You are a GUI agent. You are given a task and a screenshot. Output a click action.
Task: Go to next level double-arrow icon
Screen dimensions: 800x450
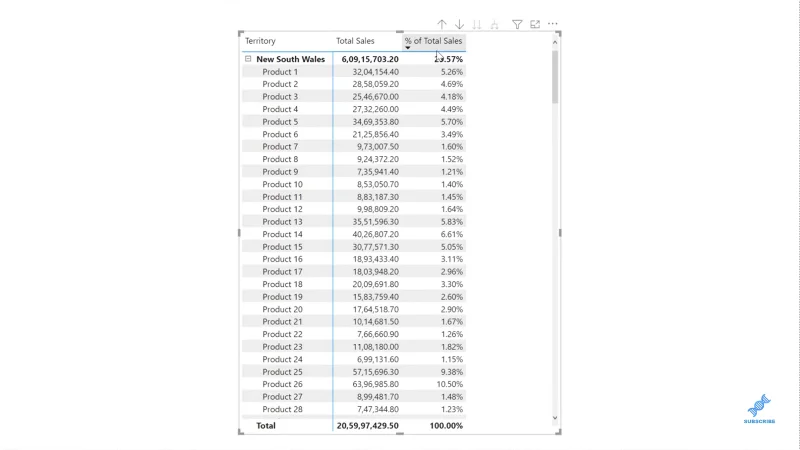pos(477,24)
